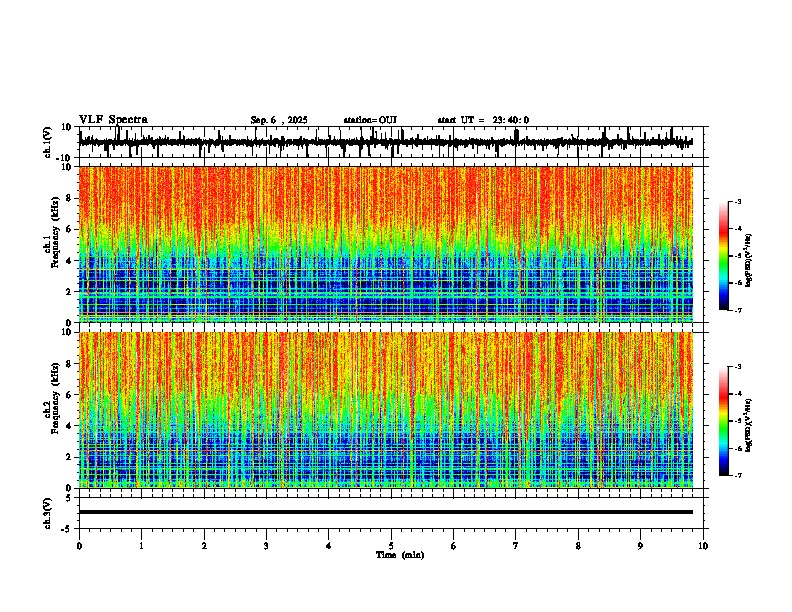Click time axis tick label "2"
The height and width of the screenshot is (612, 792).
point(204,546)
